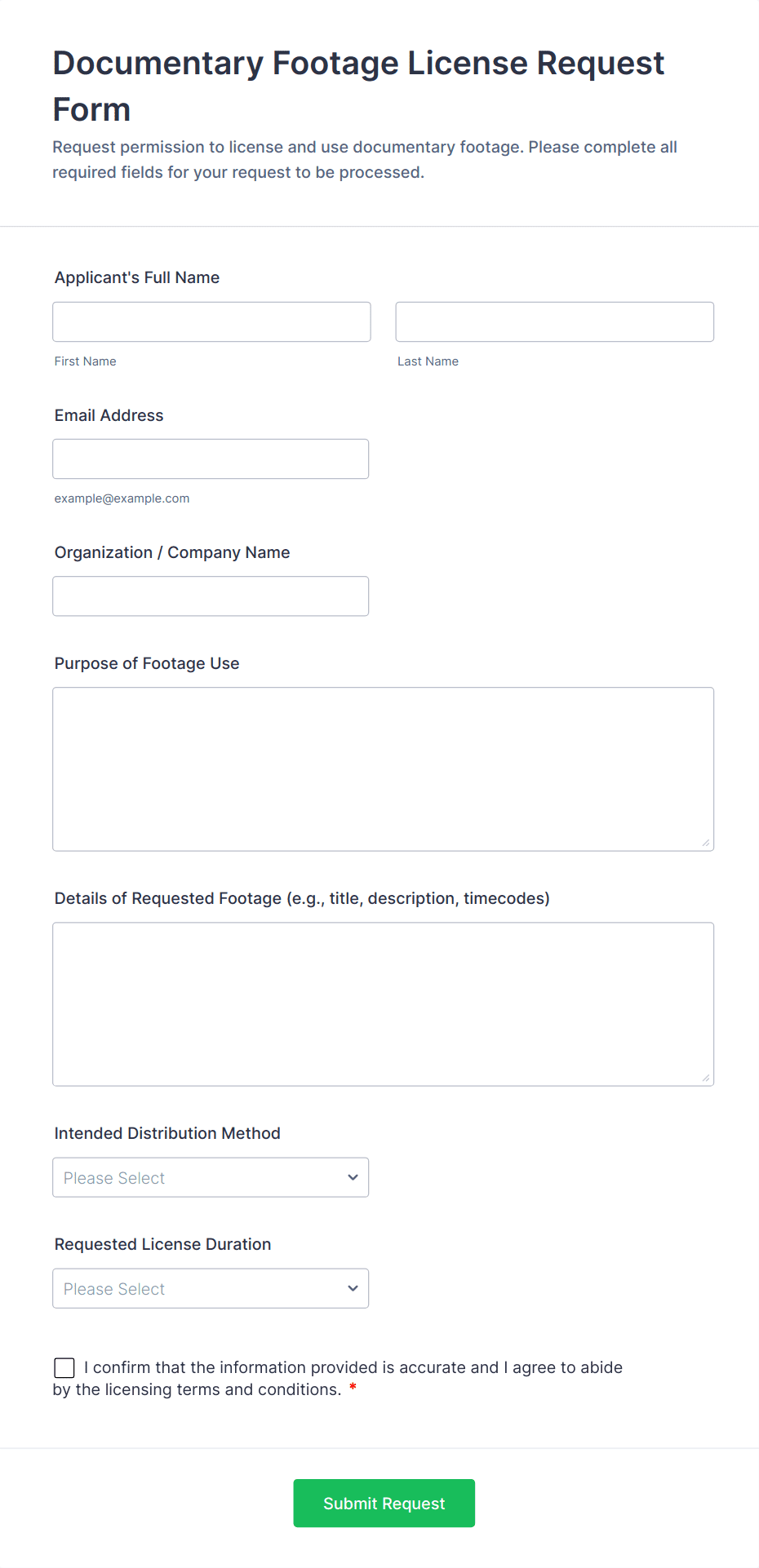Click the First Name input field
The width and height of the screenshot is (759, 1568).
click(211, 321)
